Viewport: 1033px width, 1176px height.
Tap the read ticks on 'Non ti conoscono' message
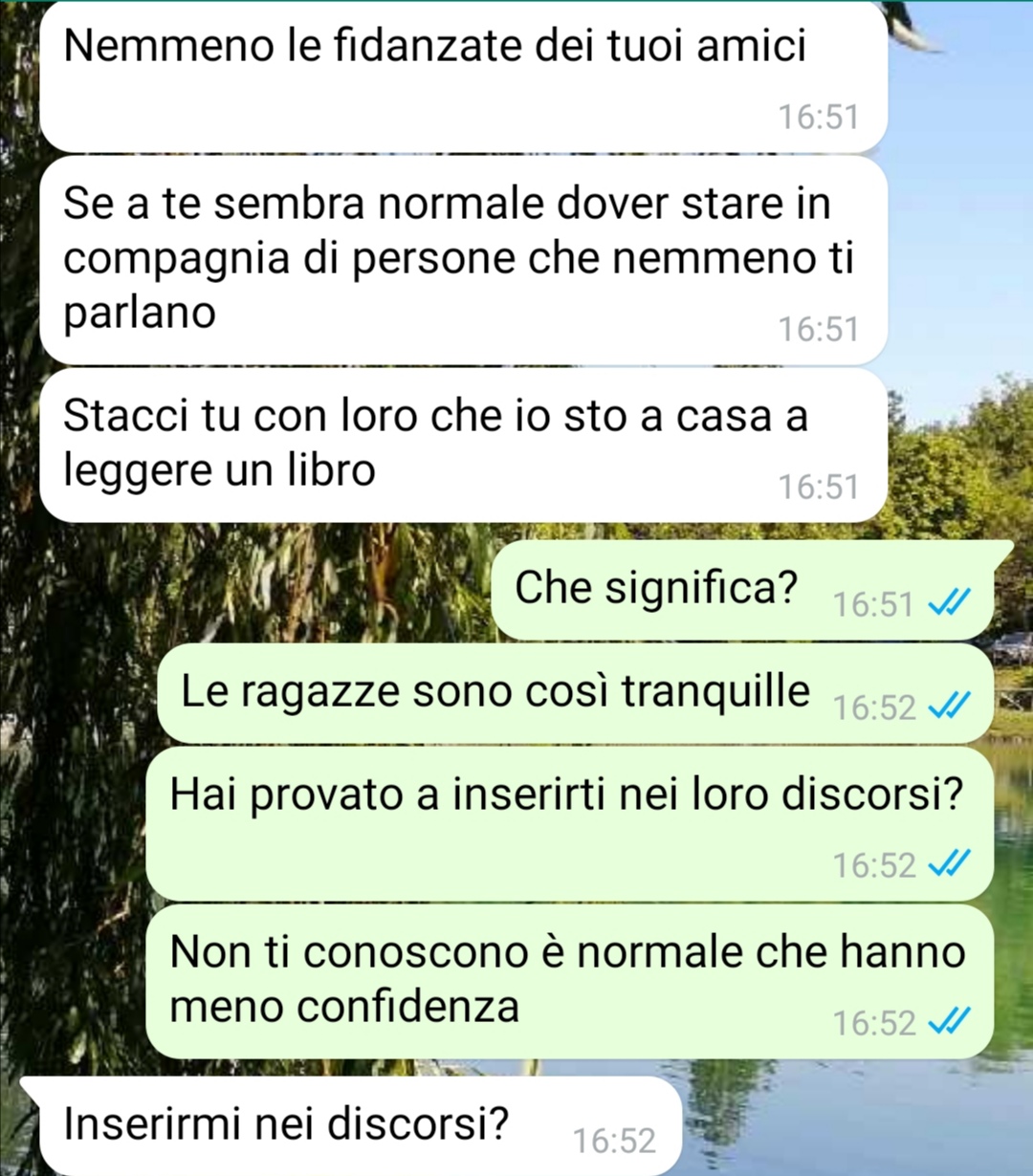click(x=951, y=1021)
